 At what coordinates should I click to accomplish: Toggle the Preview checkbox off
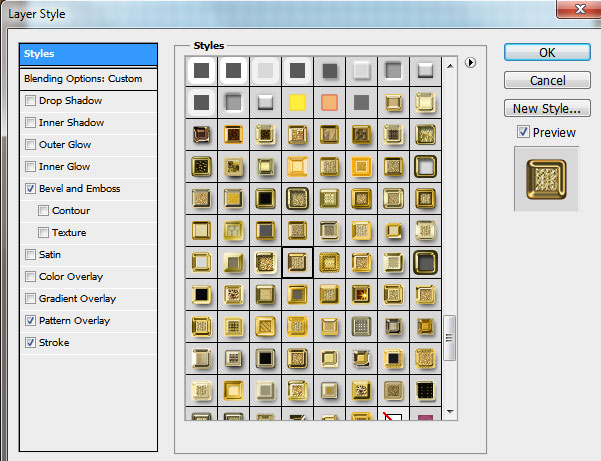pos(523,132)
